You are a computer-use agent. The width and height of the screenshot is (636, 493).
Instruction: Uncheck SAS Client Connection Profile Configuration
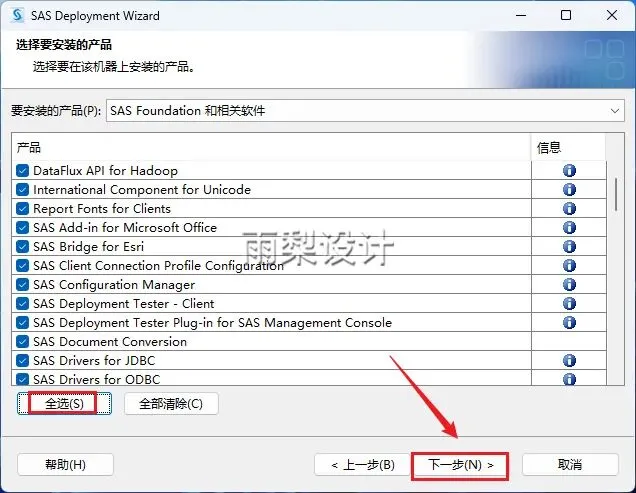tap(22, 265)
